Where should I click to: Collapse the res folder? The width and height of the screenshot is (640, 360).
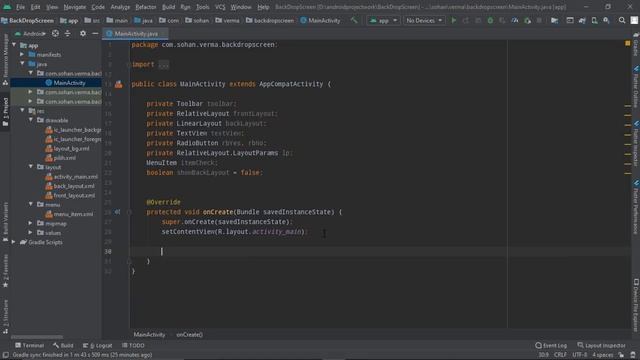click(22, 110)
